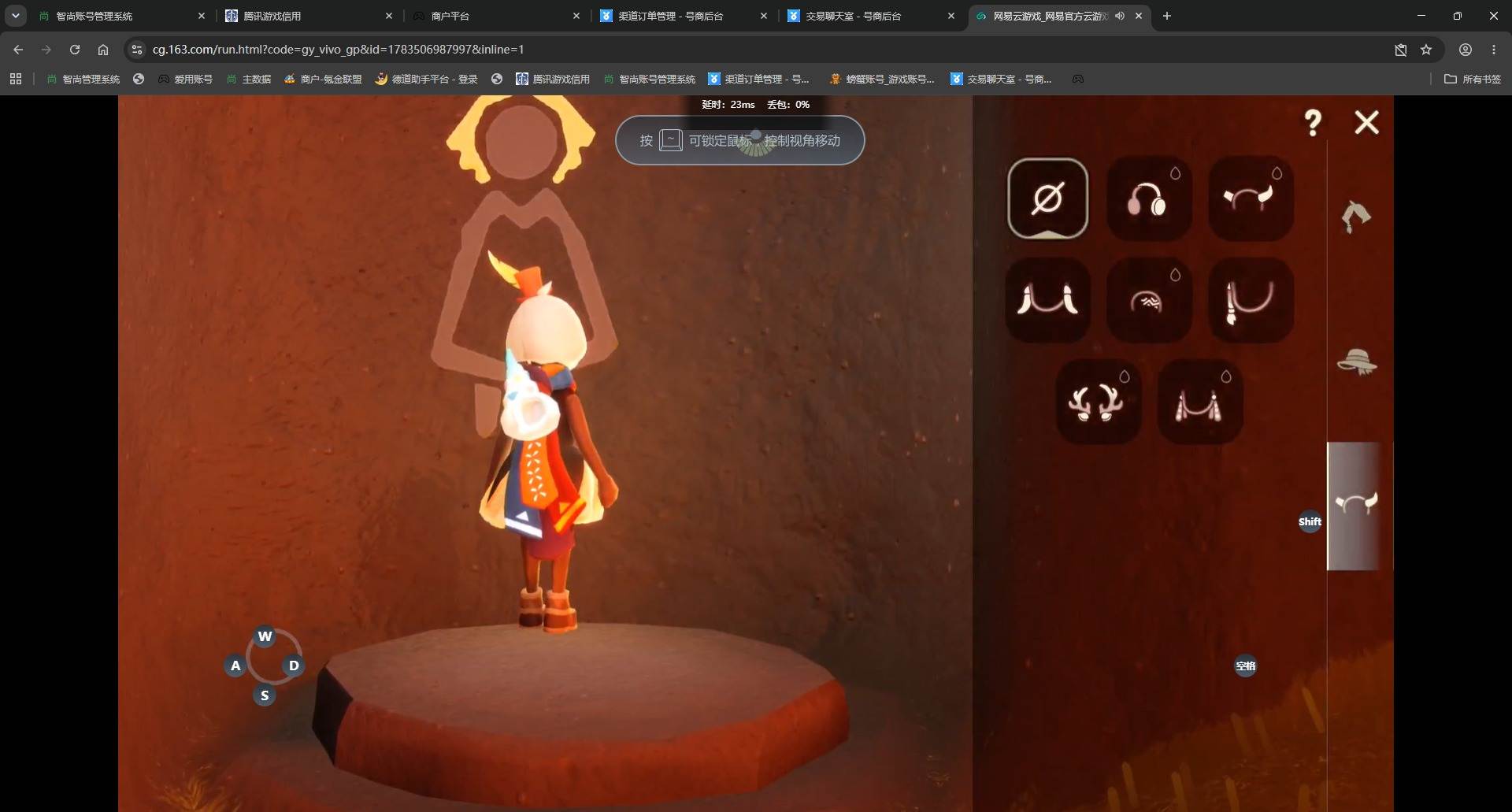Click the 空格 spacebar indicator
The width and height of the screenshot is (1512, 812).
point(1245,666)
